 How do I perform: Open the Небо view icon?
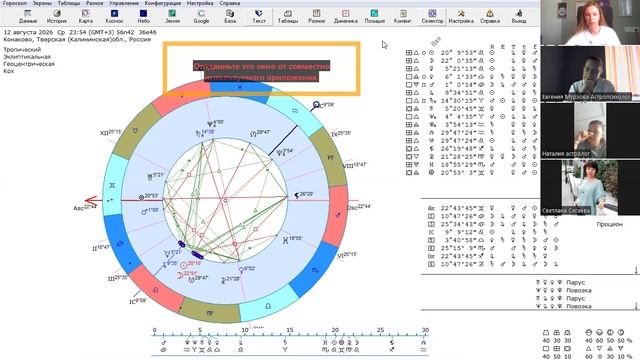click(143, 17)
